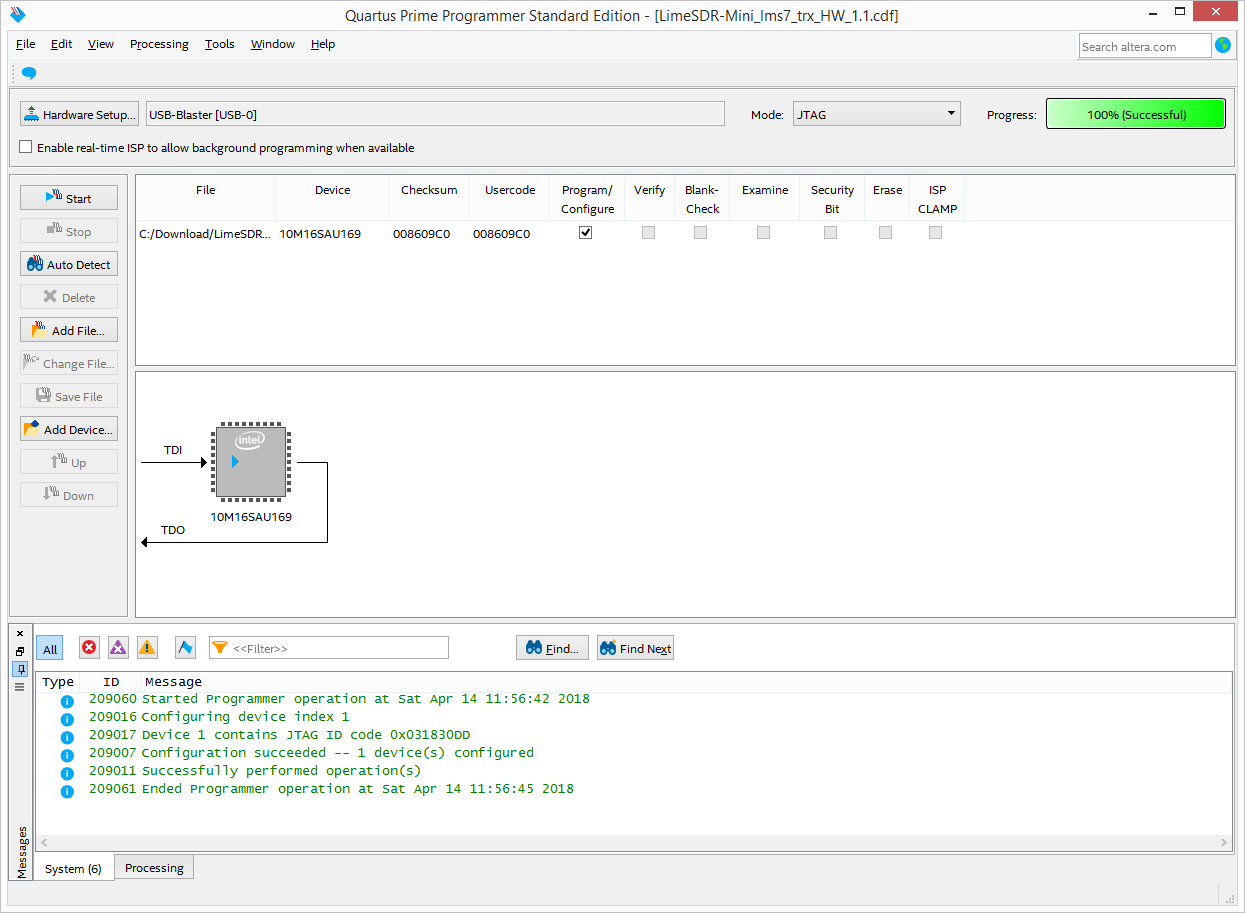Click the messages horizontal scrollbar left arrow
This screenshot has width=1245, height=913.
(x=44, y=842)
